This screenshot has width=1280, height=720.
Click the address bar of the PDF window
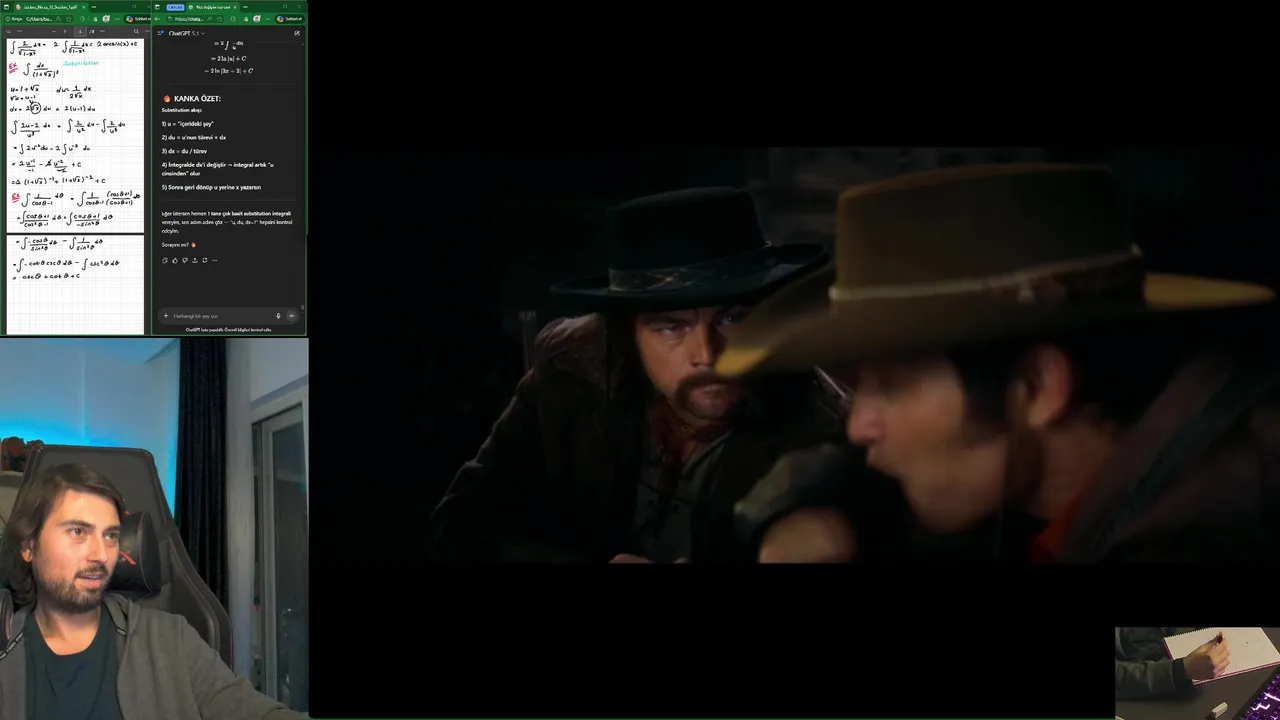(38, 19)
